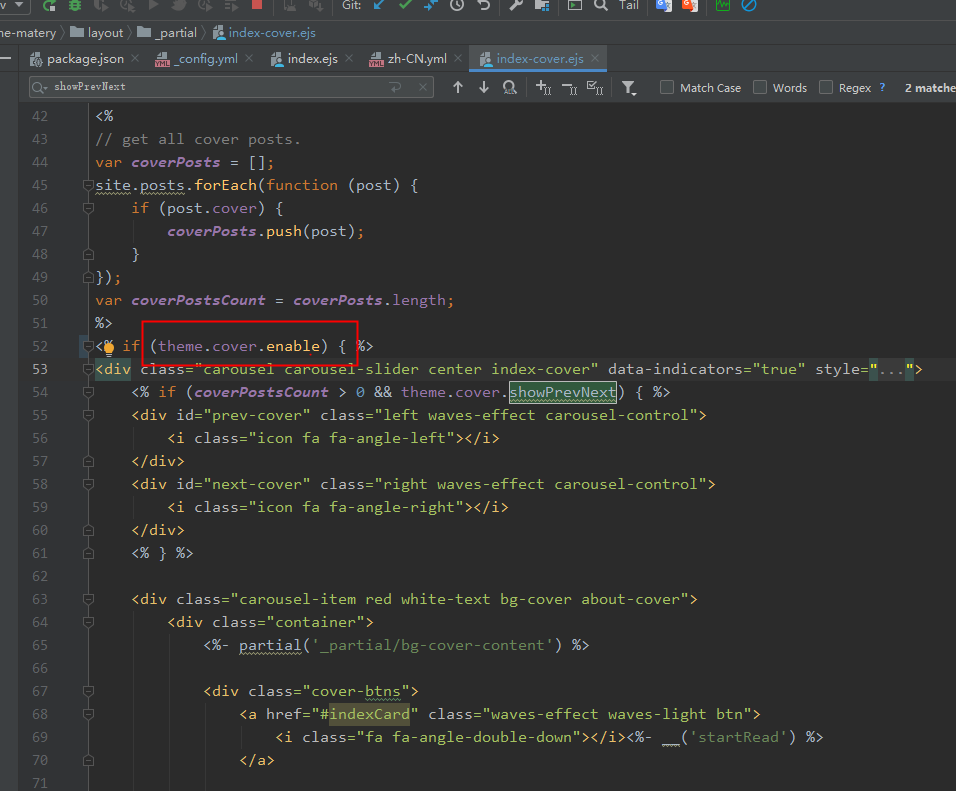
Task: Click line number 50 in gutter
Action: 40,300
